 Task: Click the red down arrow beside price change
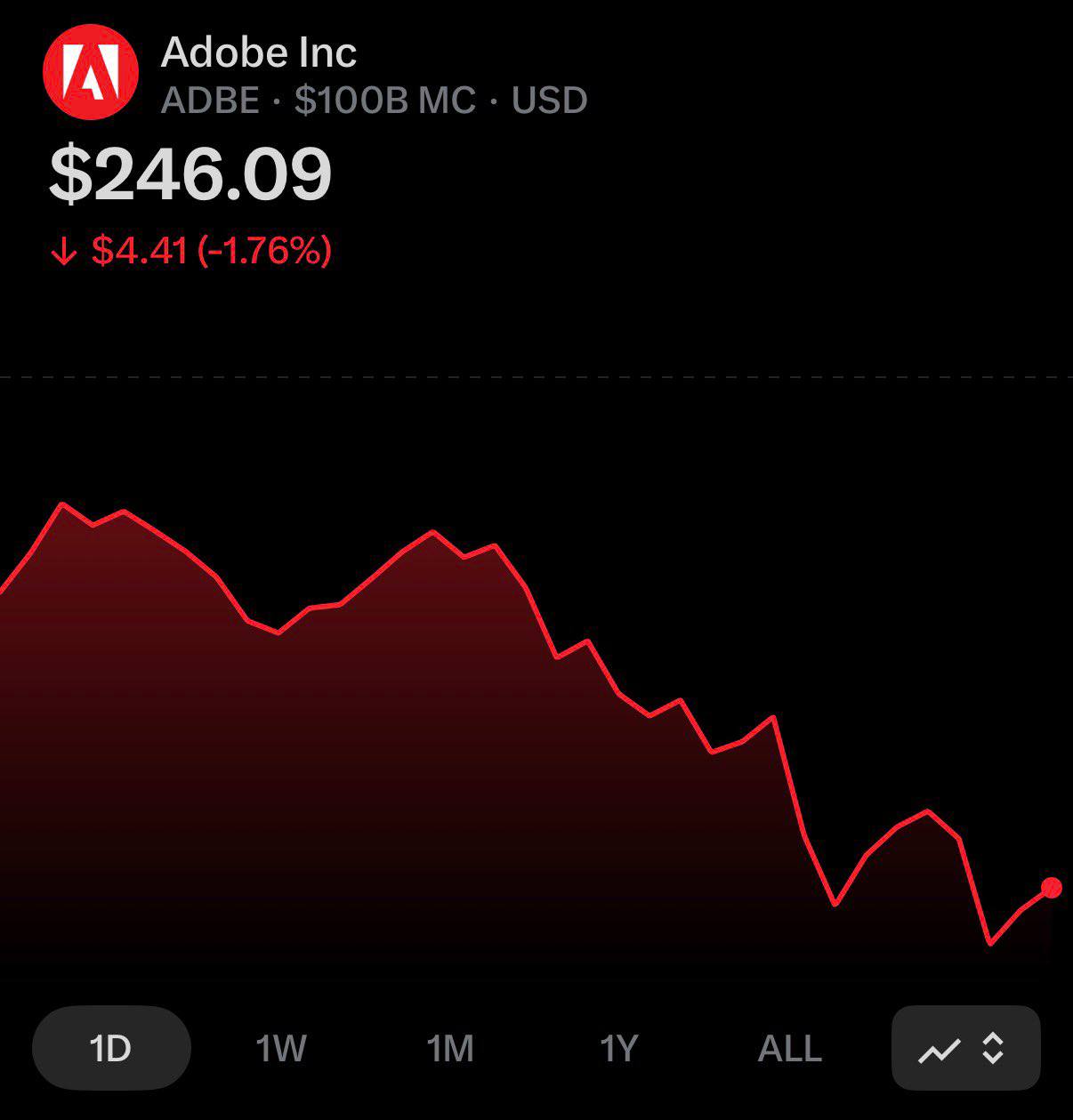[64, 253]
